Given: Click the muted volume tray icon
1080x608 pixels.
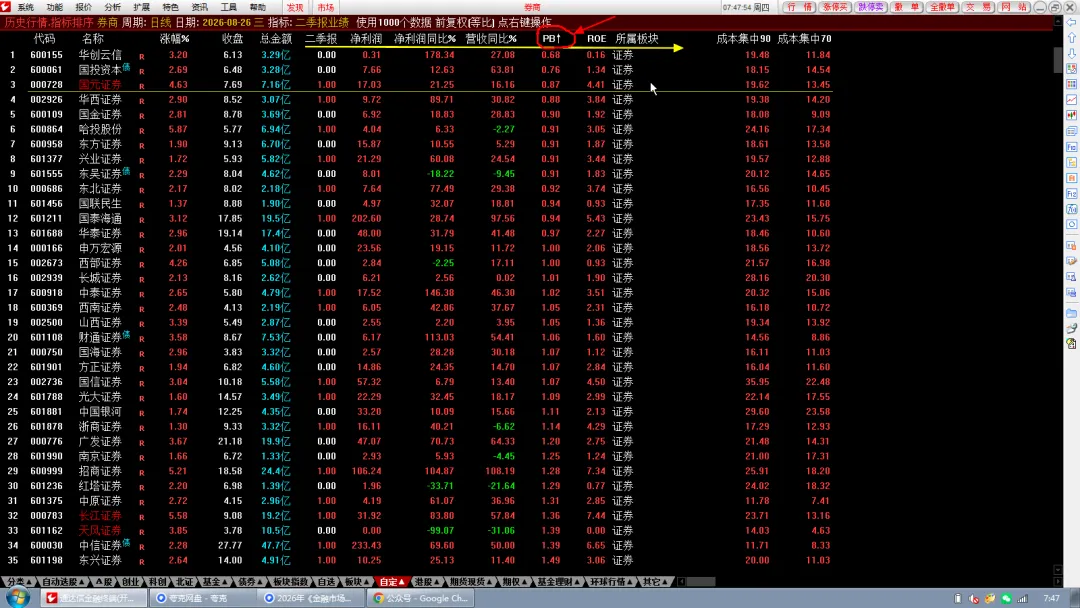Looking at the screenshot, I should (973, 598).
